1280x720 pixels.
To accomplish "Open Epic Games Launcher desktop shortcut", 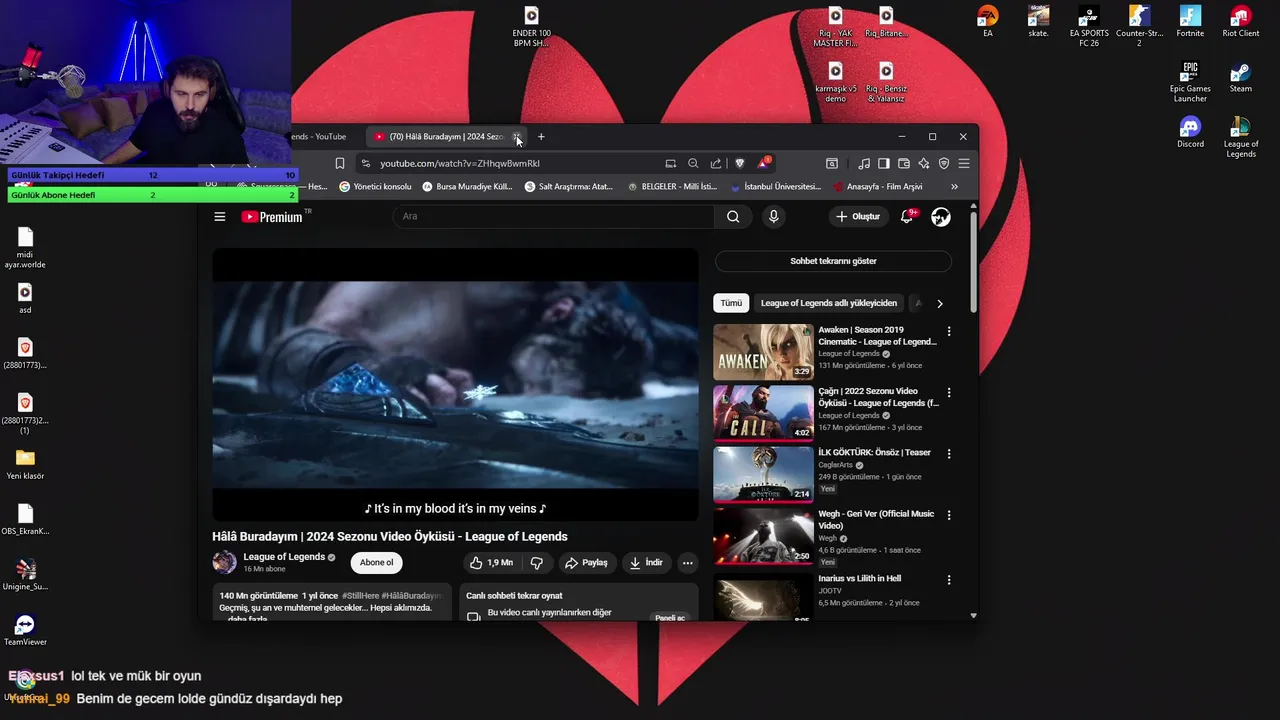I will (1190, 82).
